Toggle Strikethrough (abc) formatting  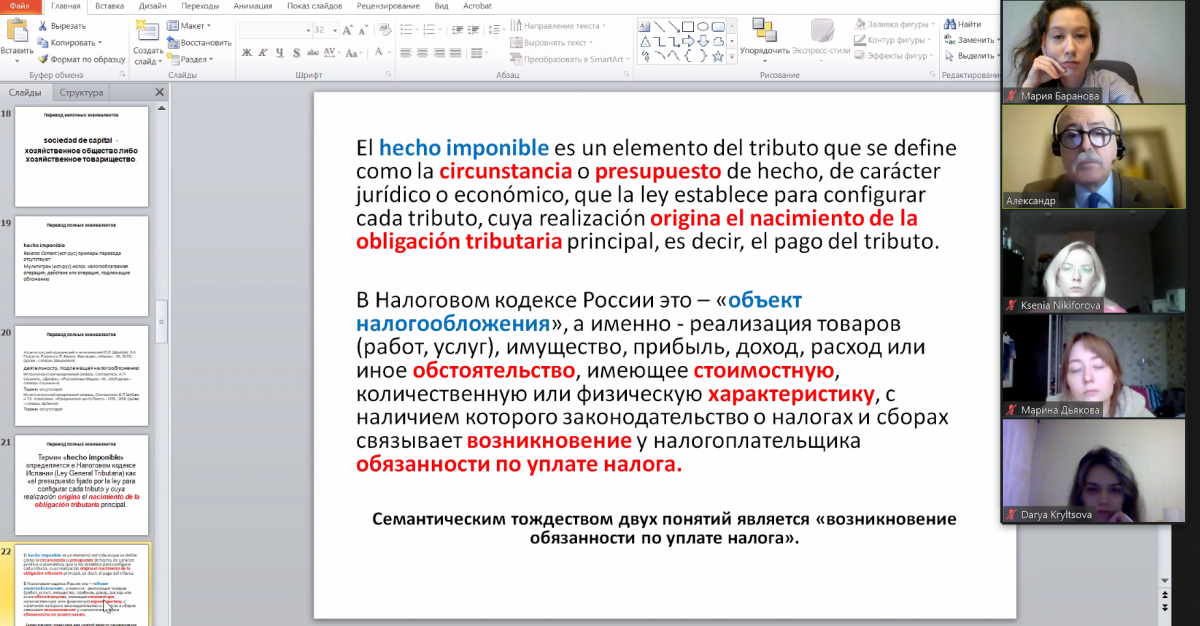coord(313,53)
